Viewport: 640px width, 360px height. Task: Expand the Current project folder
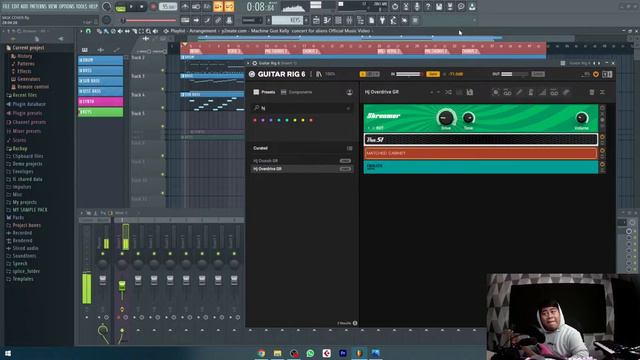click(28, 48)
